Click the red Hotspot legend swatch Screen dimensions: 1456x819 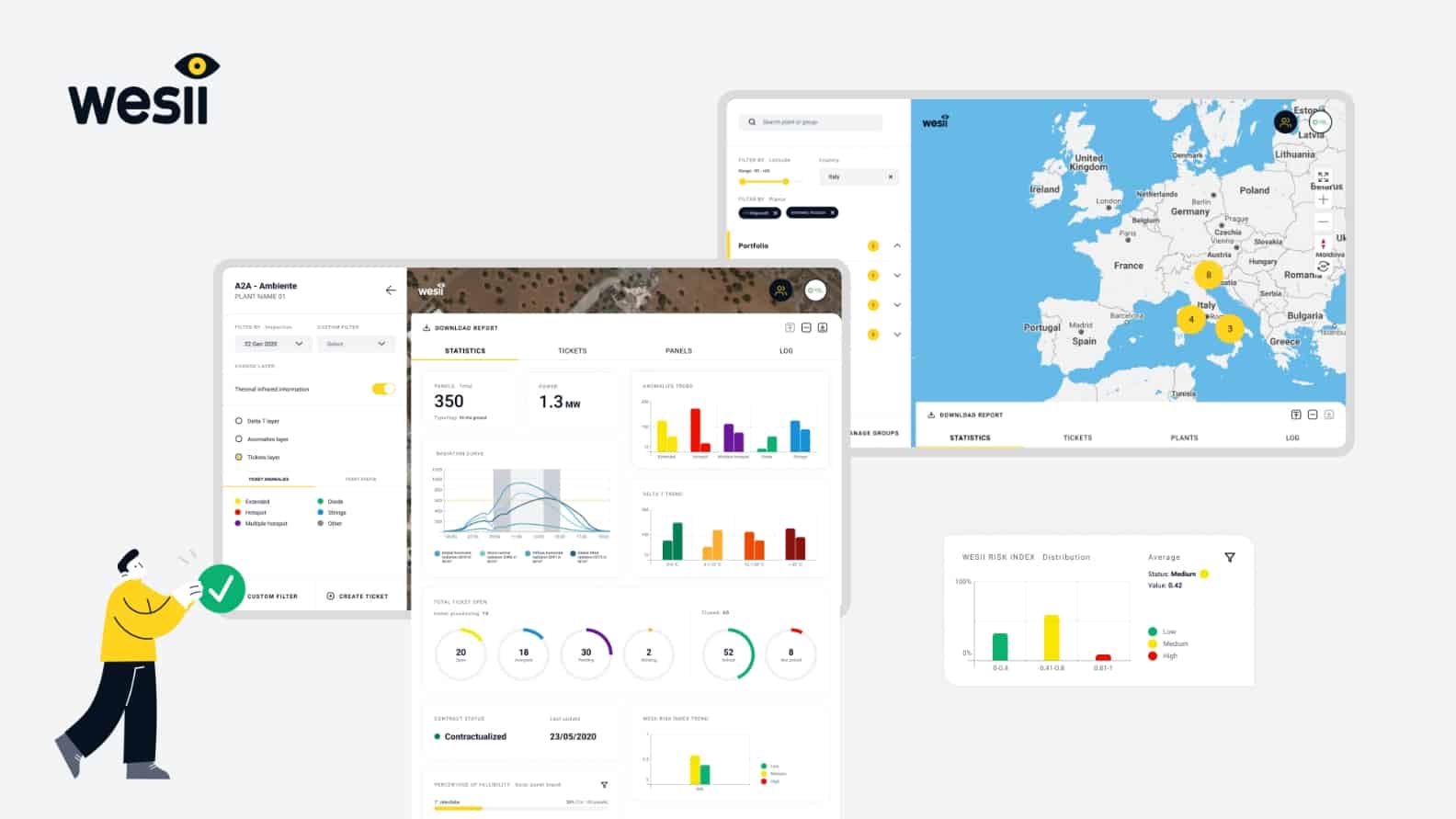[238, 513]
